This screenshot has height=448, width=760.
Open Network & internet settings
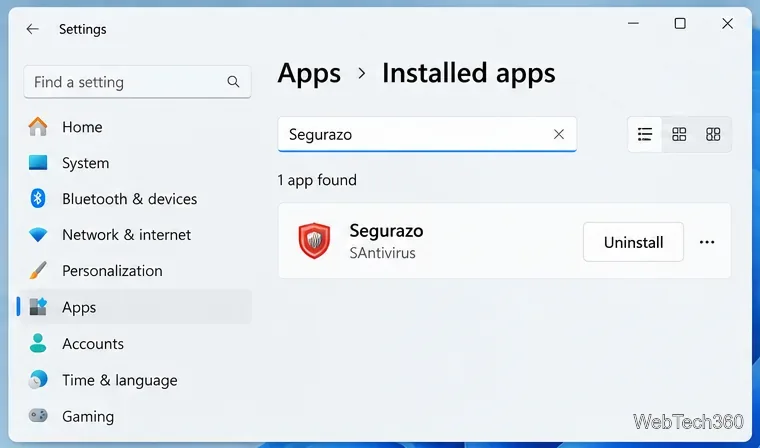(136, 235)
